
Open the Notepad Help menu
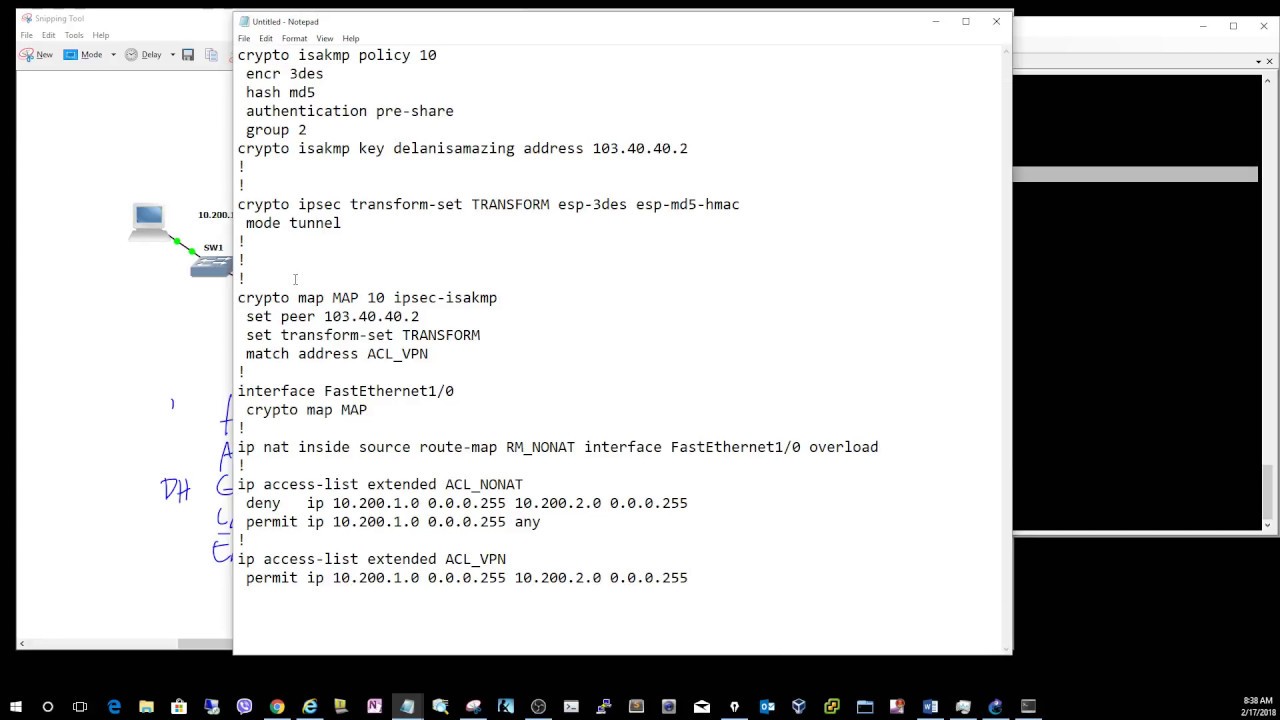click(351, 38)
